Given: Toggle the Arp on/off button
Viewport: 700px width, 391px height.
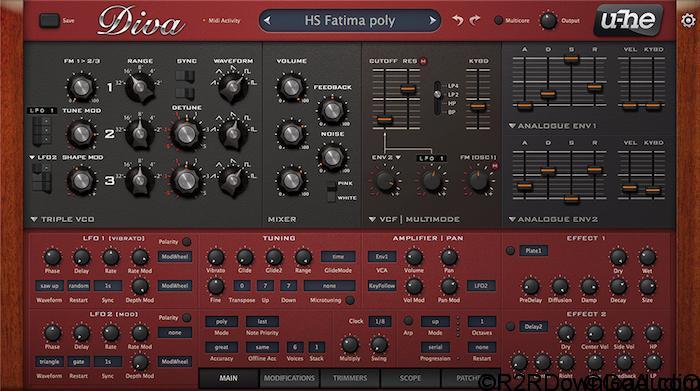Looking at the screenshot, I should pyautogui.click(x=408, y=321).
